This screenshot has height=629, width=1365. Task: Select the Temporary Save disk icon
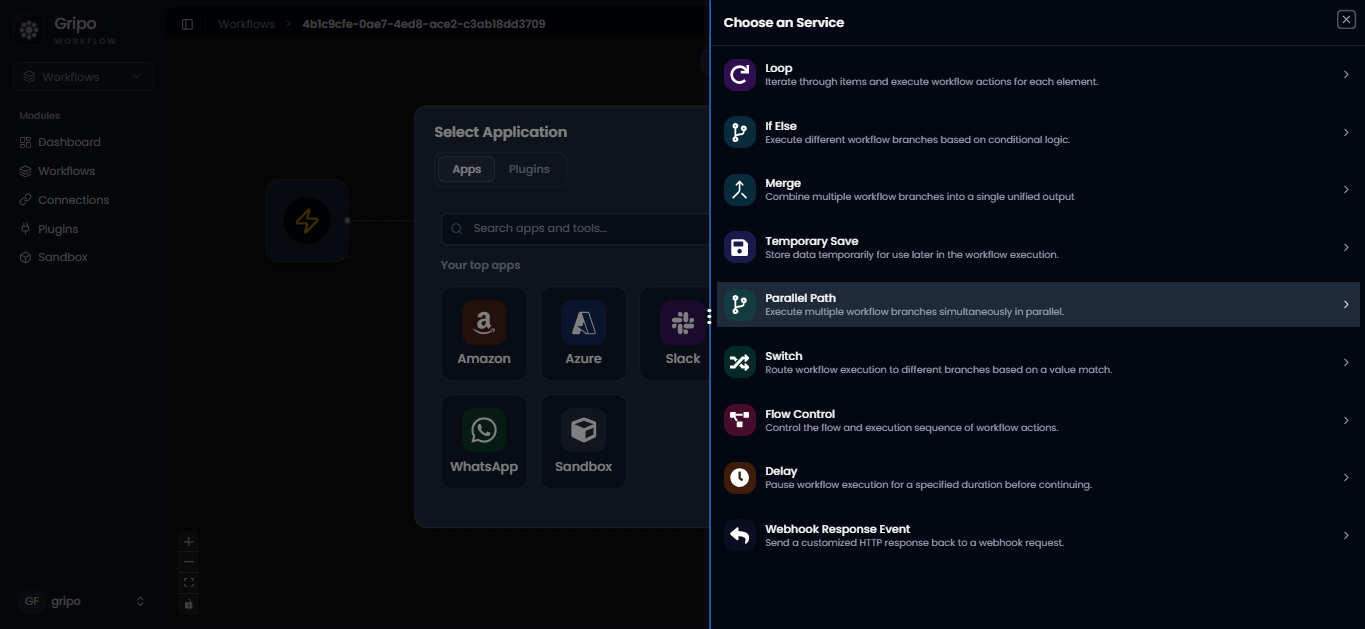pos(740,247)
